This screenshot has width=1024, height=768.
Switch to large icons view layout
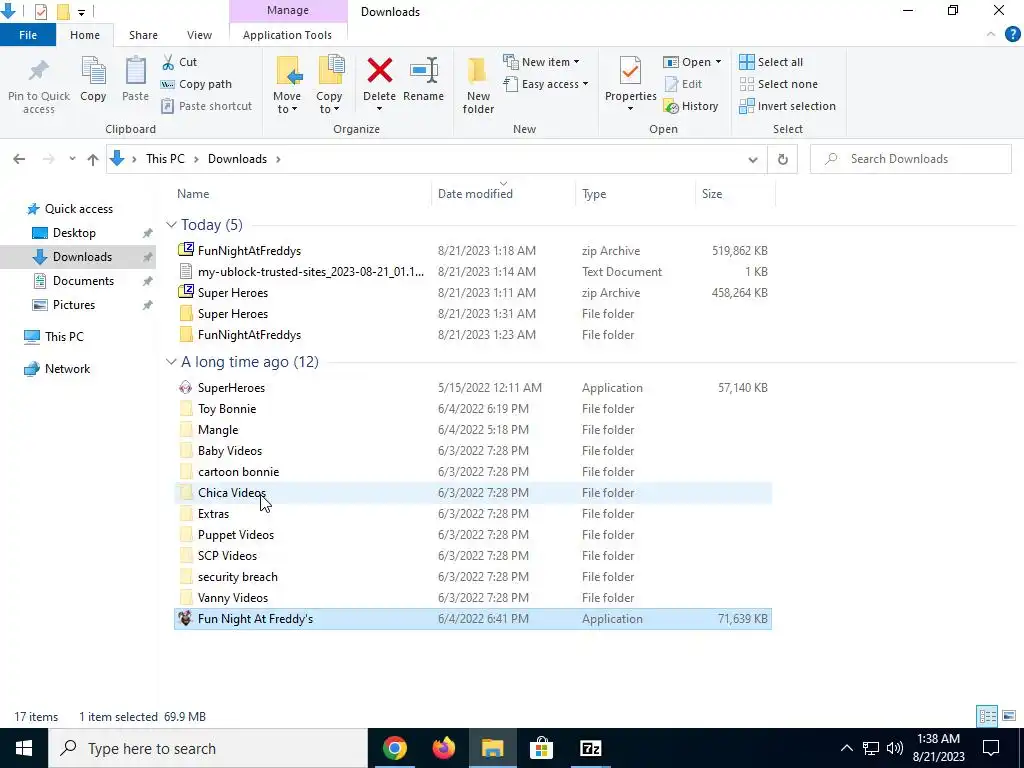[x=1009, y=716]
